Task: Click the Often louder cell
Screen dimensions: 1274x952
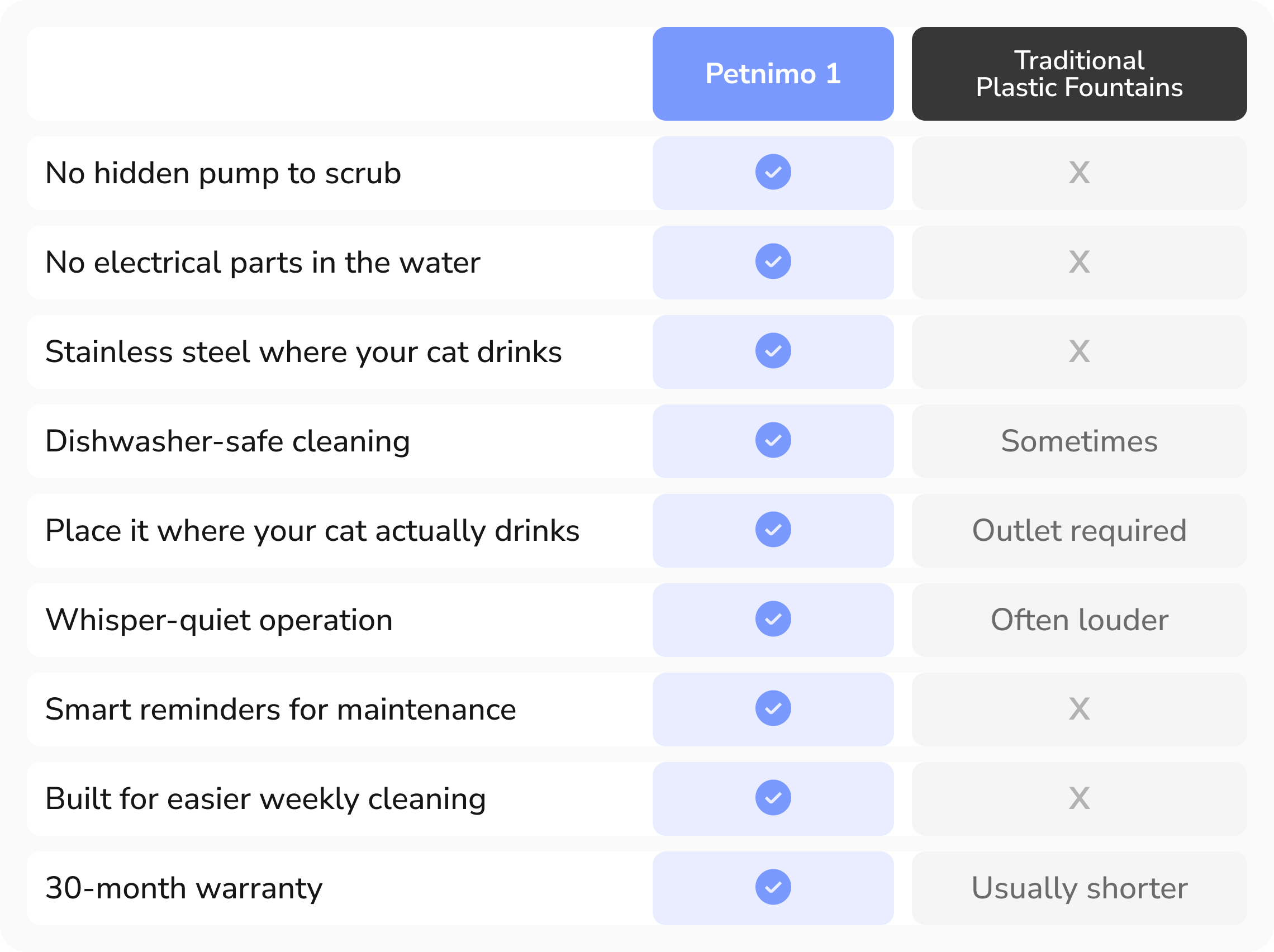Action: (x=1080, y=620)
